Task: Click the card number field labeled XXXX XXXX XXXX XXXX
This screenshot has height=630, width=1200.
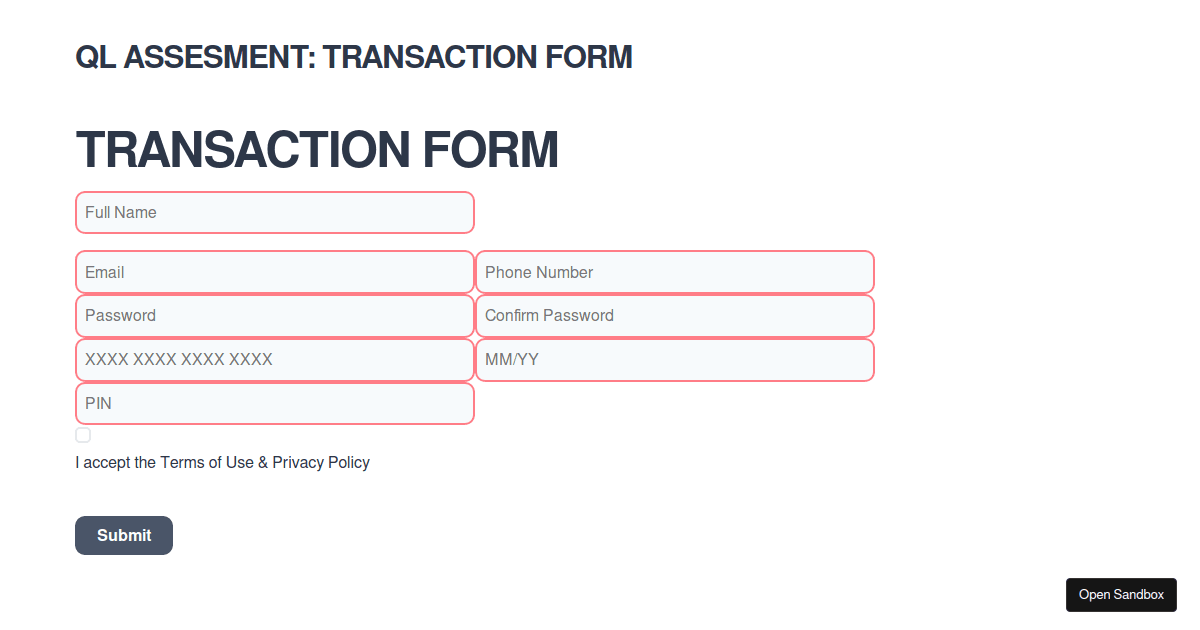Action: coord(275,359)
